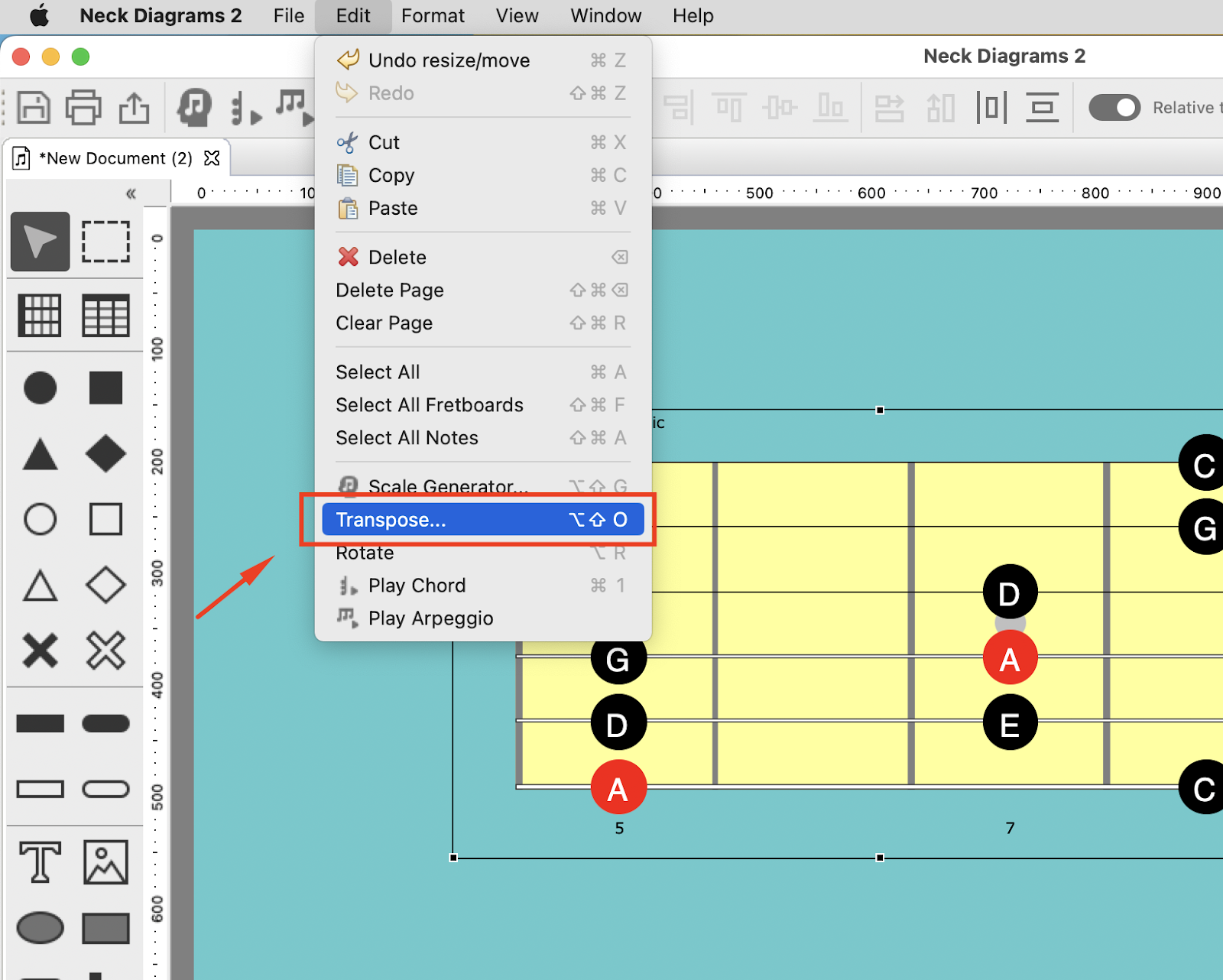
Task: Pick the filled circle note marker
Action: [40, 388]
